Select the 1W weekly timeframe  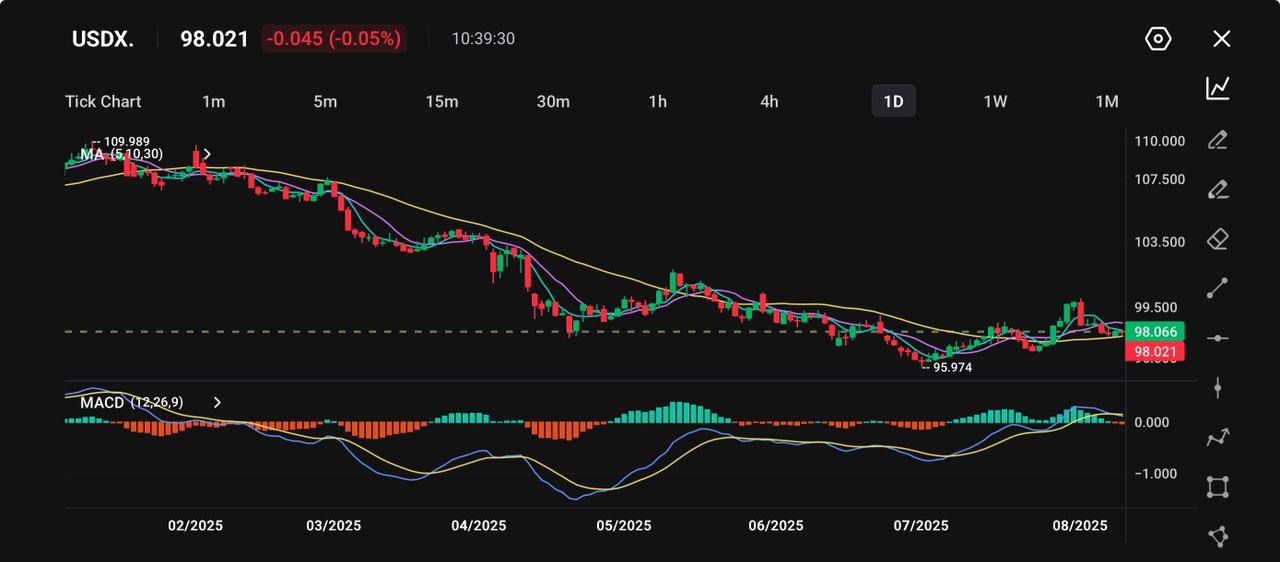pos(995,101)
